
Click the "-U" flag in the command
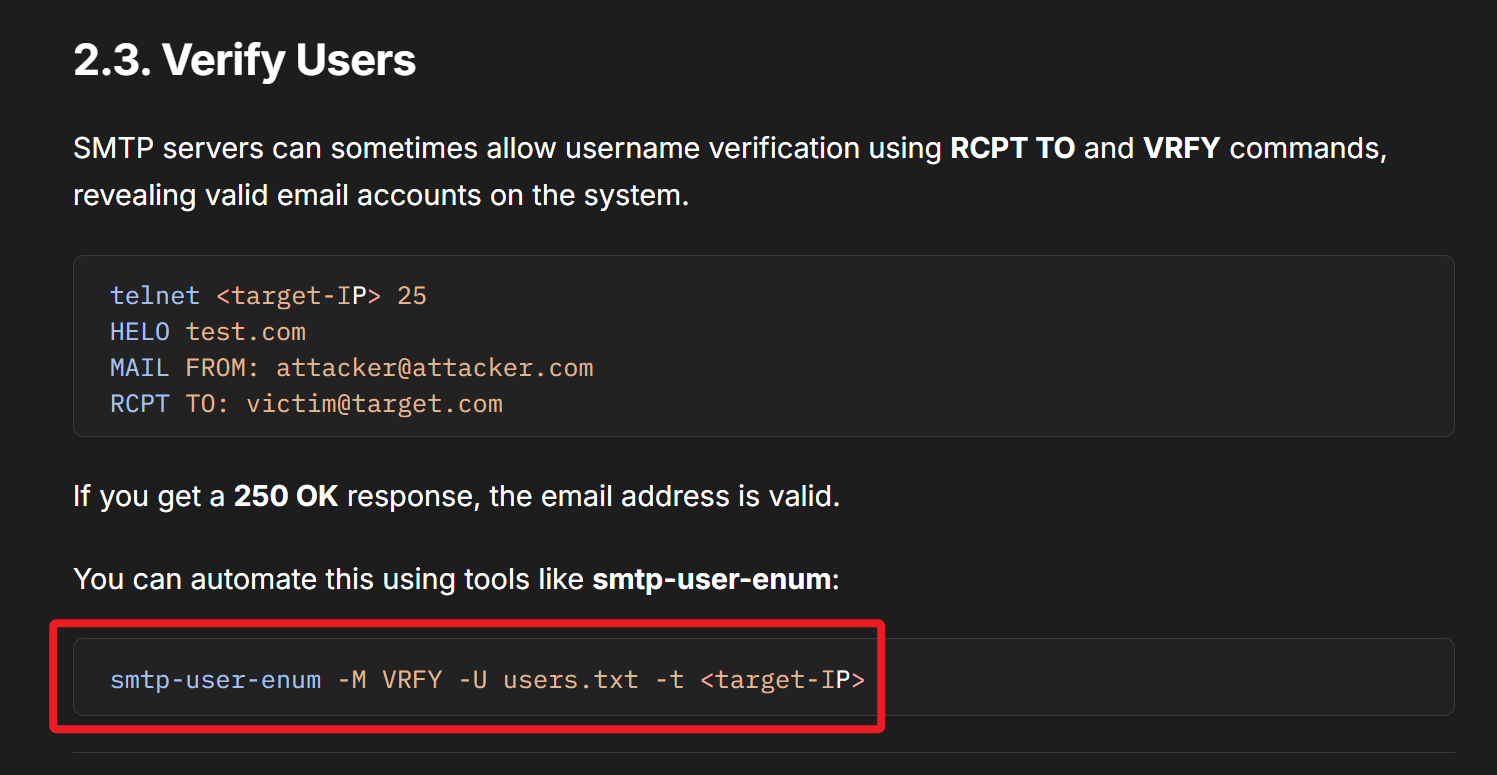click(472, 680)
